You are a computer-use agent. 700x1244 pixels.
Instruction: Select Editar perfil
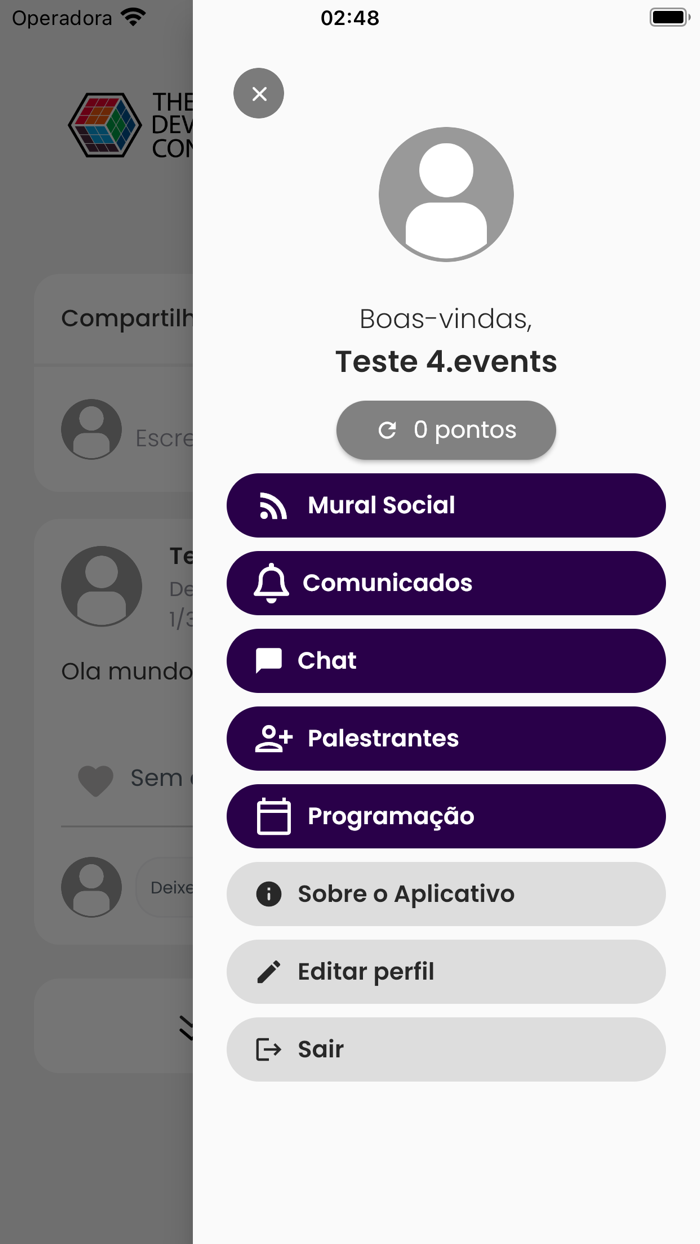tap(445, 972)
